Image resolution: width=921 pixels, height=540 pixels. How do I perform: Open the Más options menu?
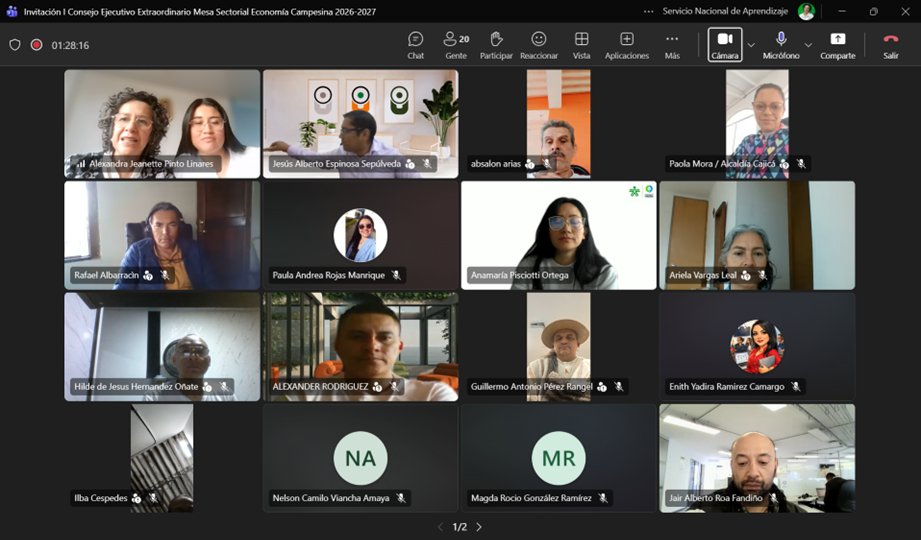point(672,45)
